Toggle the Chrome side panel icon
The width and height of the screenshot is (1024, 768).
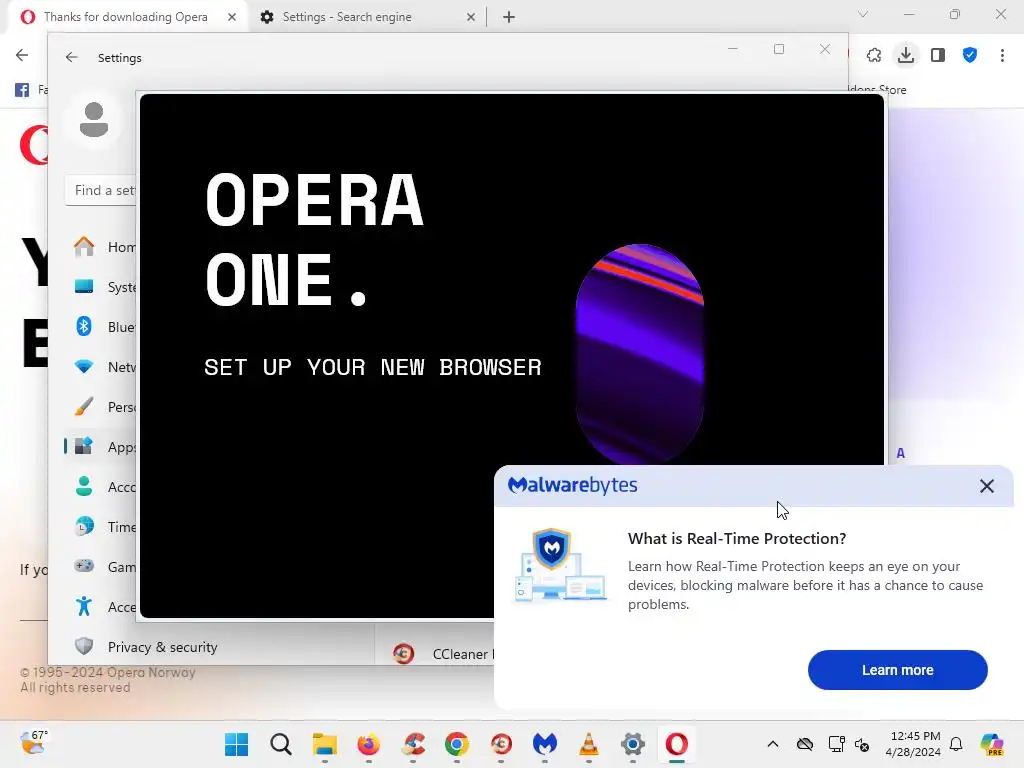pyautogui.click(x=938, y=56)
